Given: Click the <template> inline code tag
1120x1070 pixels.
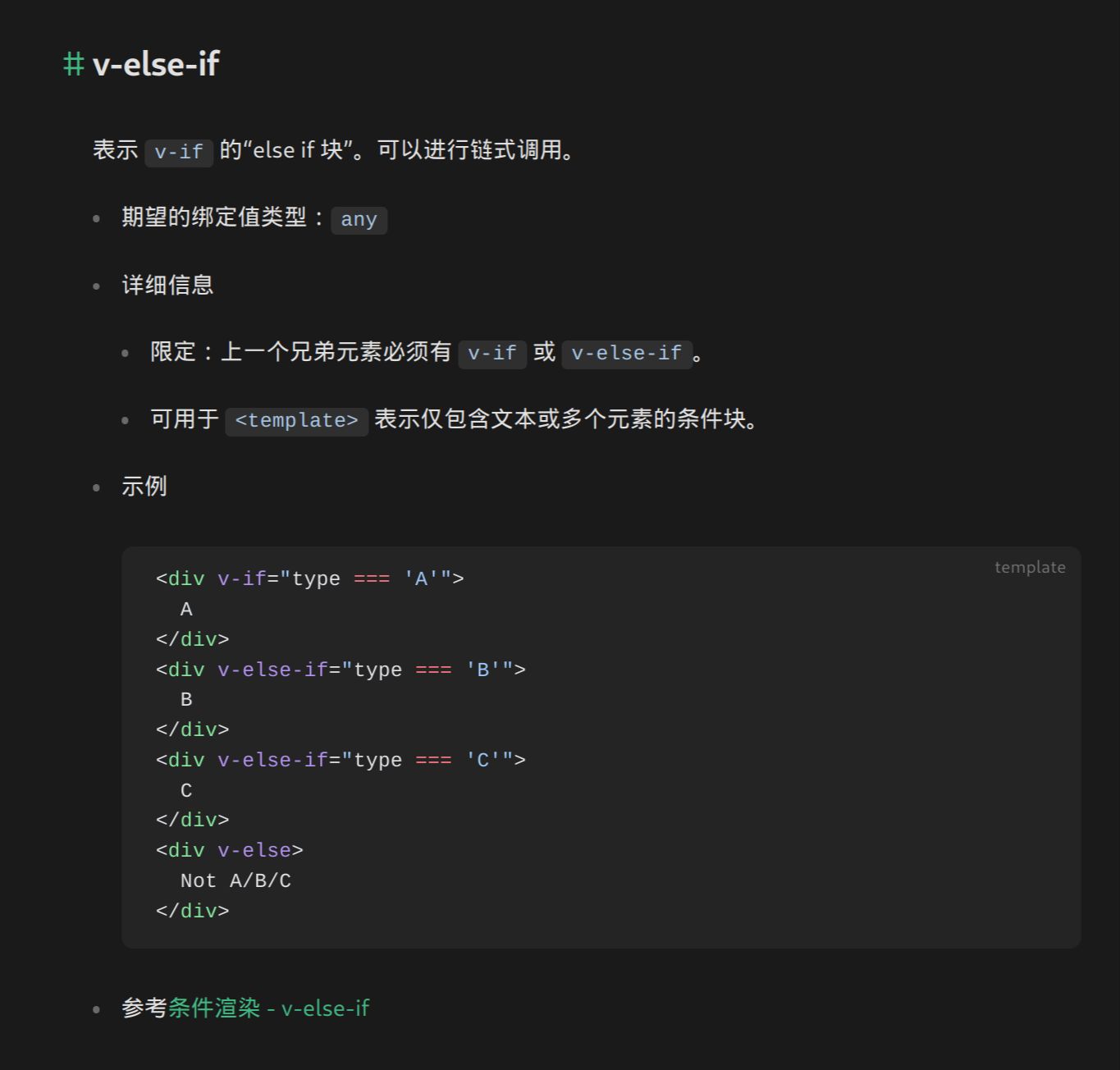Looking at the screenshot, I should tap(296, 421).
